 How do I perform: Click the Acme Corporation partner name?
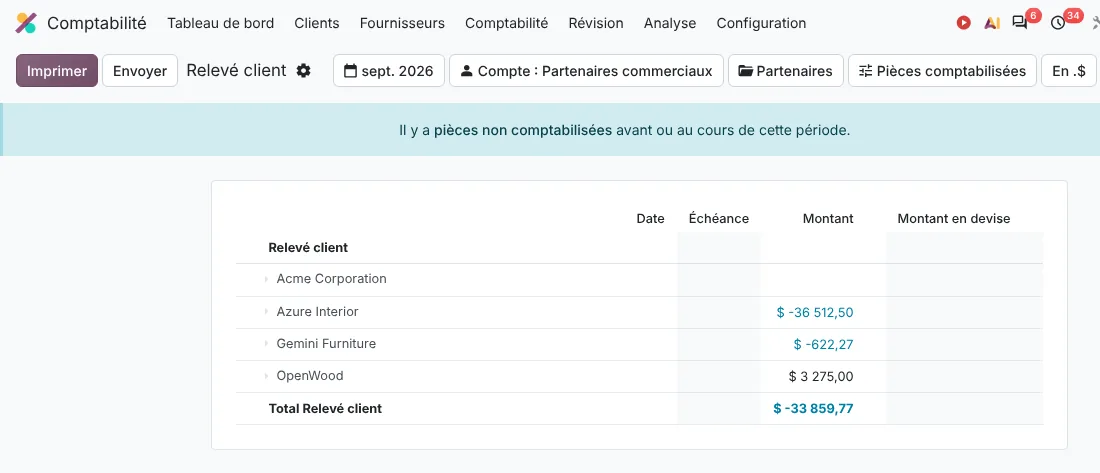coord(331,279)
